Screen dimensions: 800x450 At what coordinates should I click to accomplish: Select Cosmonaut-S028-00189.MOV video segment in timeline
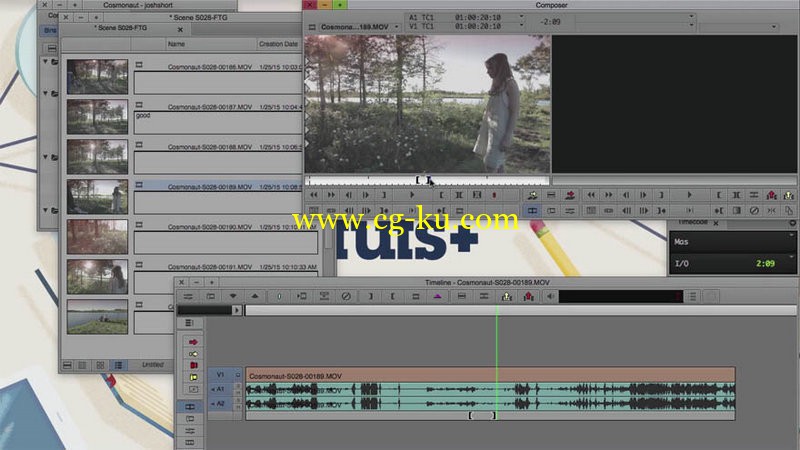click(x=490, y=376)
